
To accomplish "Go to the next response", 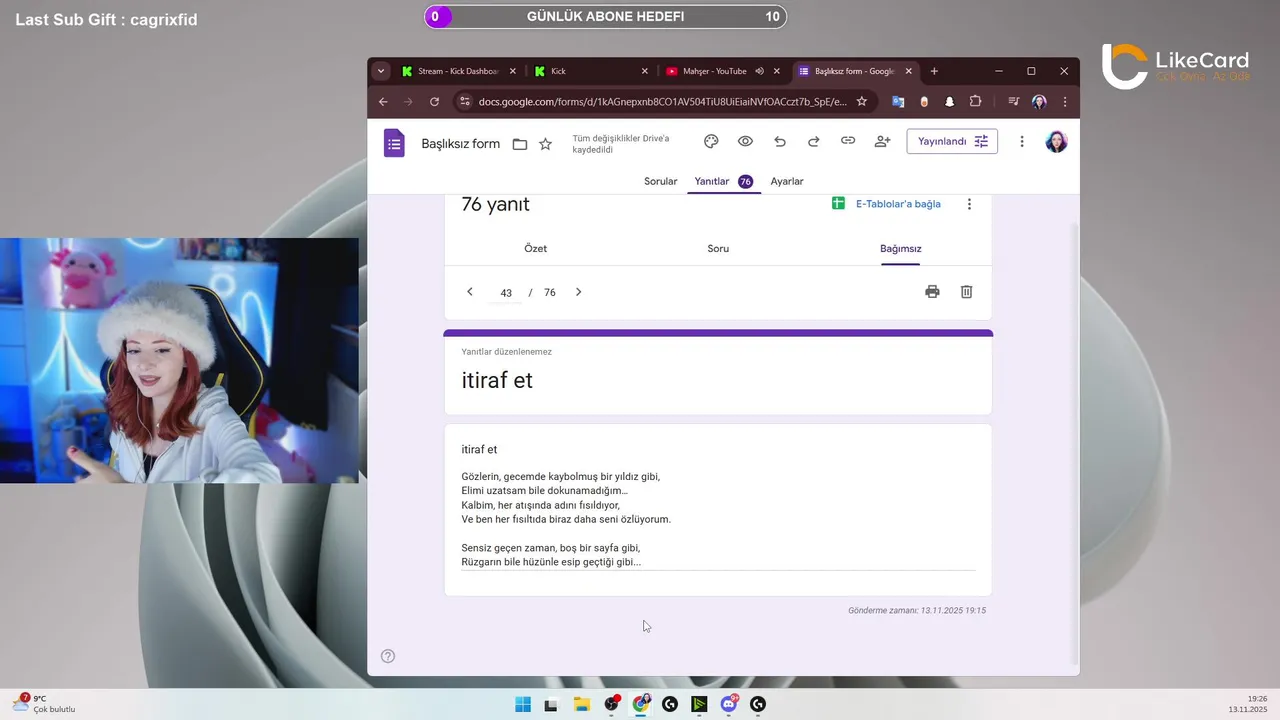I will (x=578, y=292).
